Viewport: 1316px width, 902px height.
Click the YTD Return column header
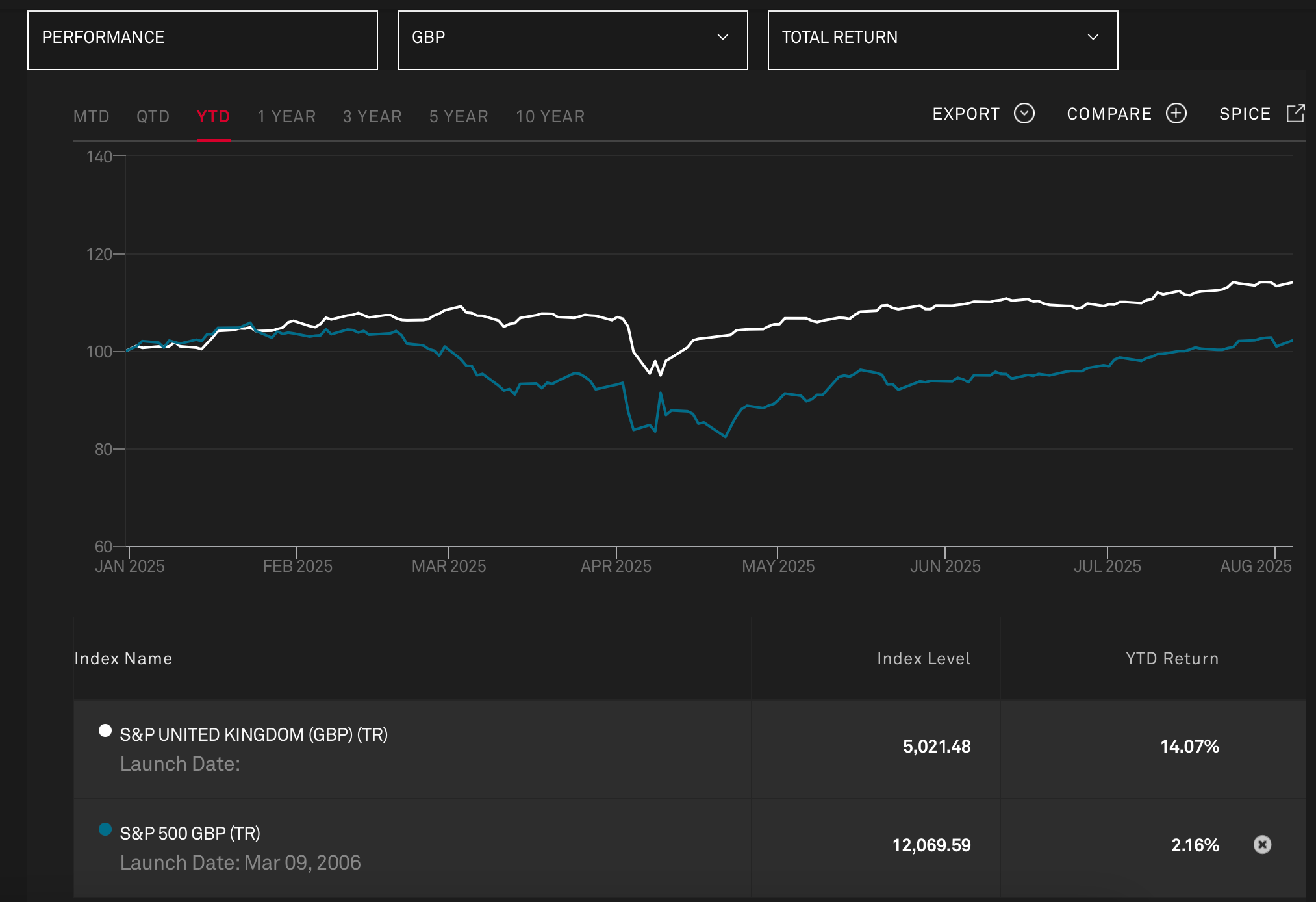point(1172,658)
